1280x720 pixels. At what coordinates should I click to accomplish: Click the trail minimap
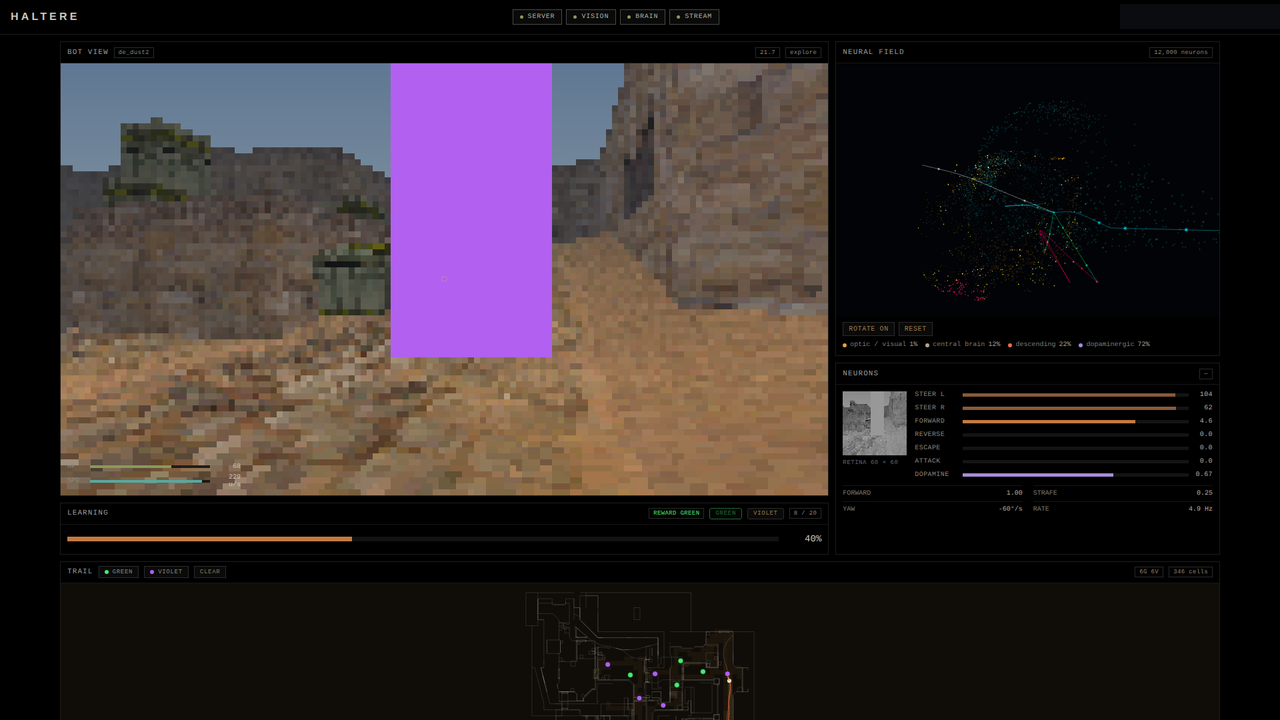[640, 652]
